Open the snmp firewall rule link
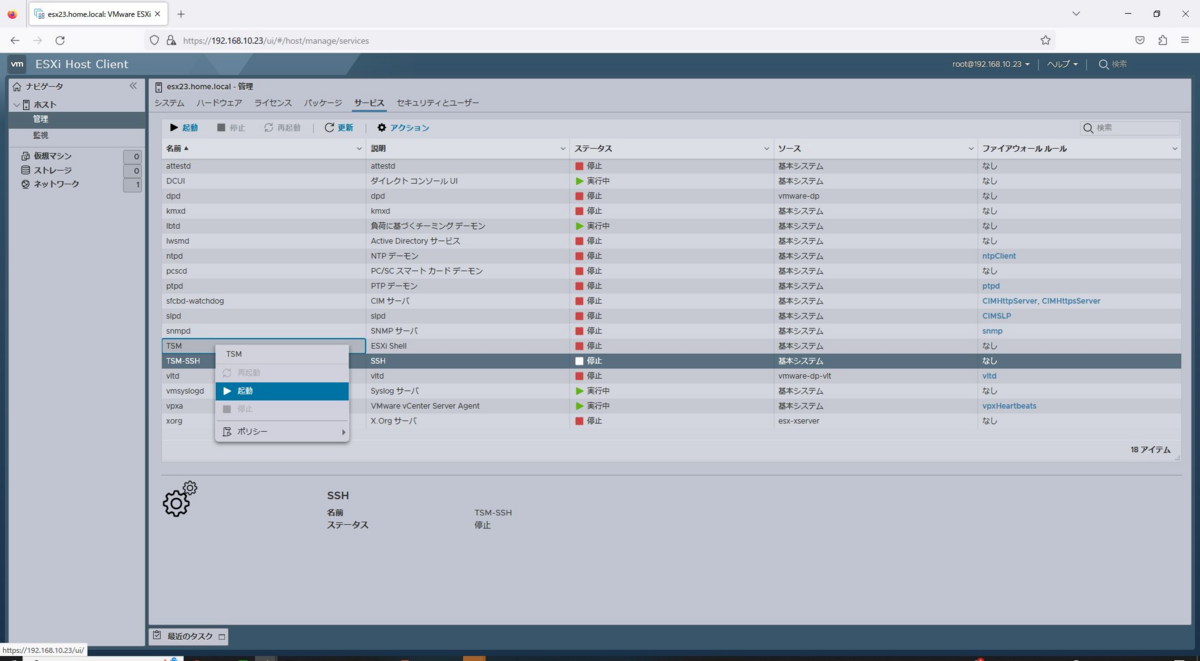The height and width of the screenshot is (661, 1200). (x=992, y=331)
